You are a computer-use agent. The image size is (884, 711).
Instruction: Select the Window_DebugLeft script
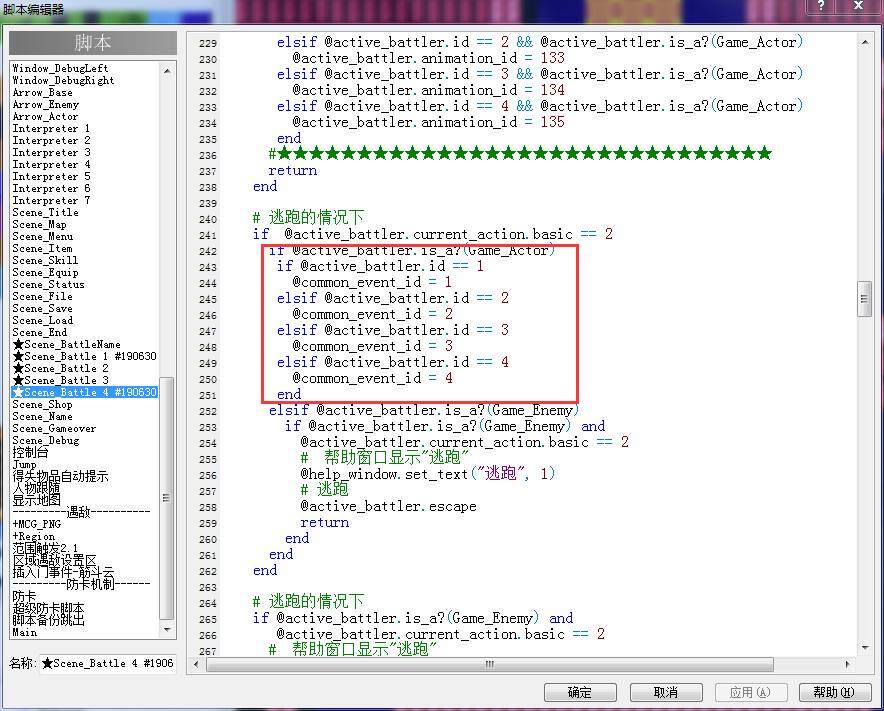click(x=60, y=68)
